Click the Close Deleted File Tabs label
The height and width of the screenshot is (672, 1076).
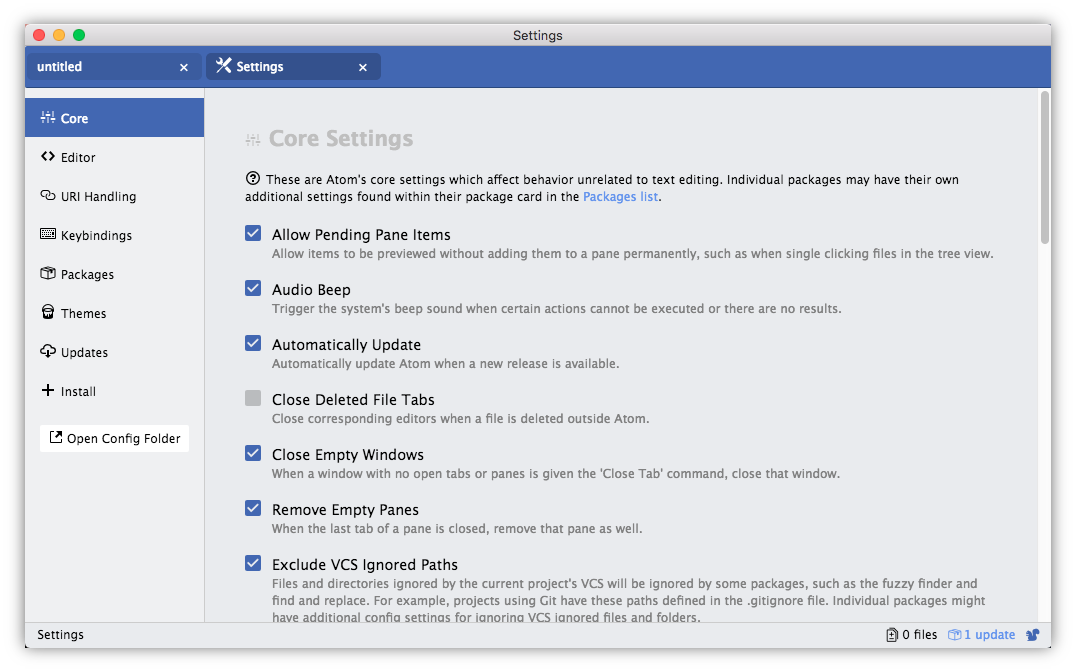(x=353, y=399)
